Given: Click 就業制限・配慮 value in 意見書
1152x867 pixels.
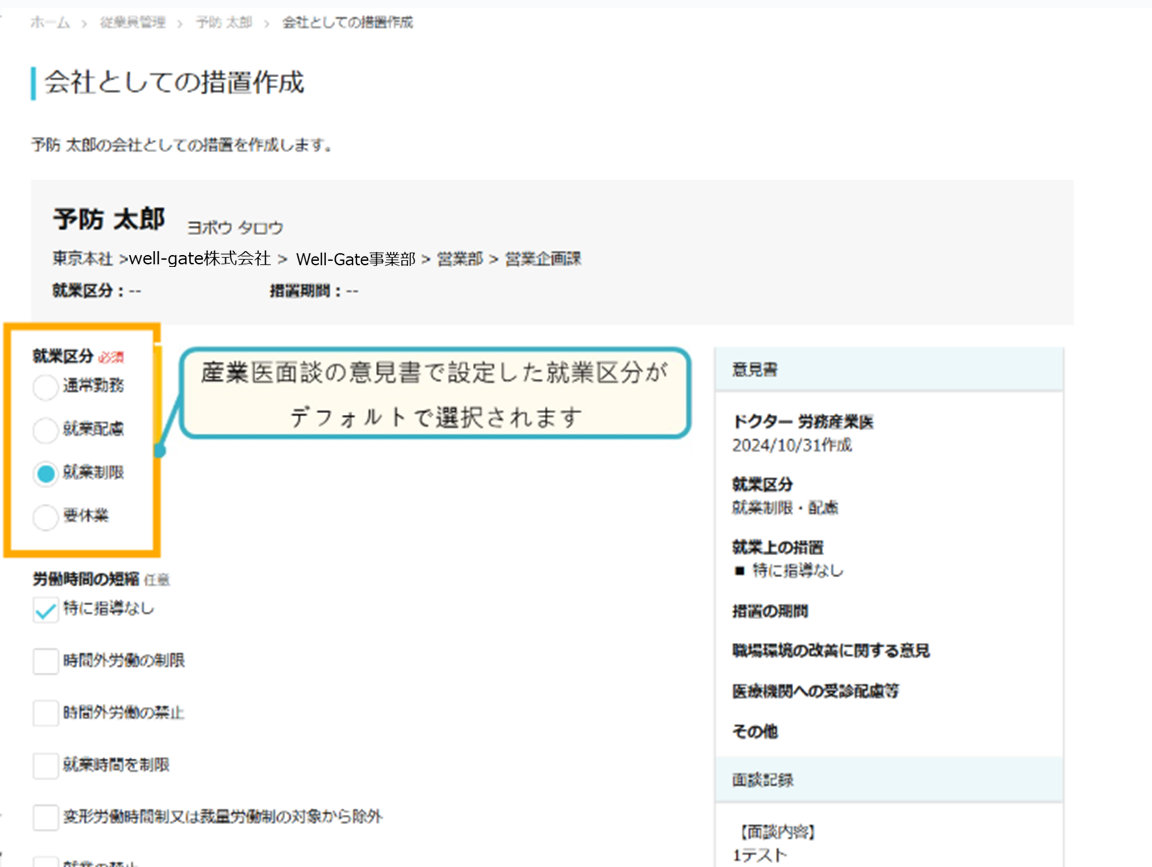Looking at the screenshot, I should (785, 508).
